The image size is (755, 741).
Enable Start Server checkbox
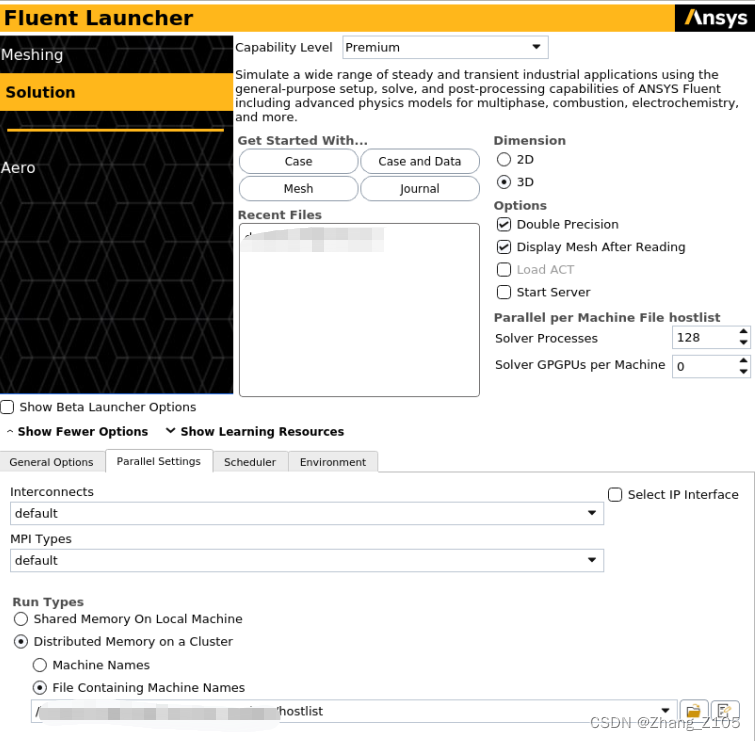click(x=504, y=292)
